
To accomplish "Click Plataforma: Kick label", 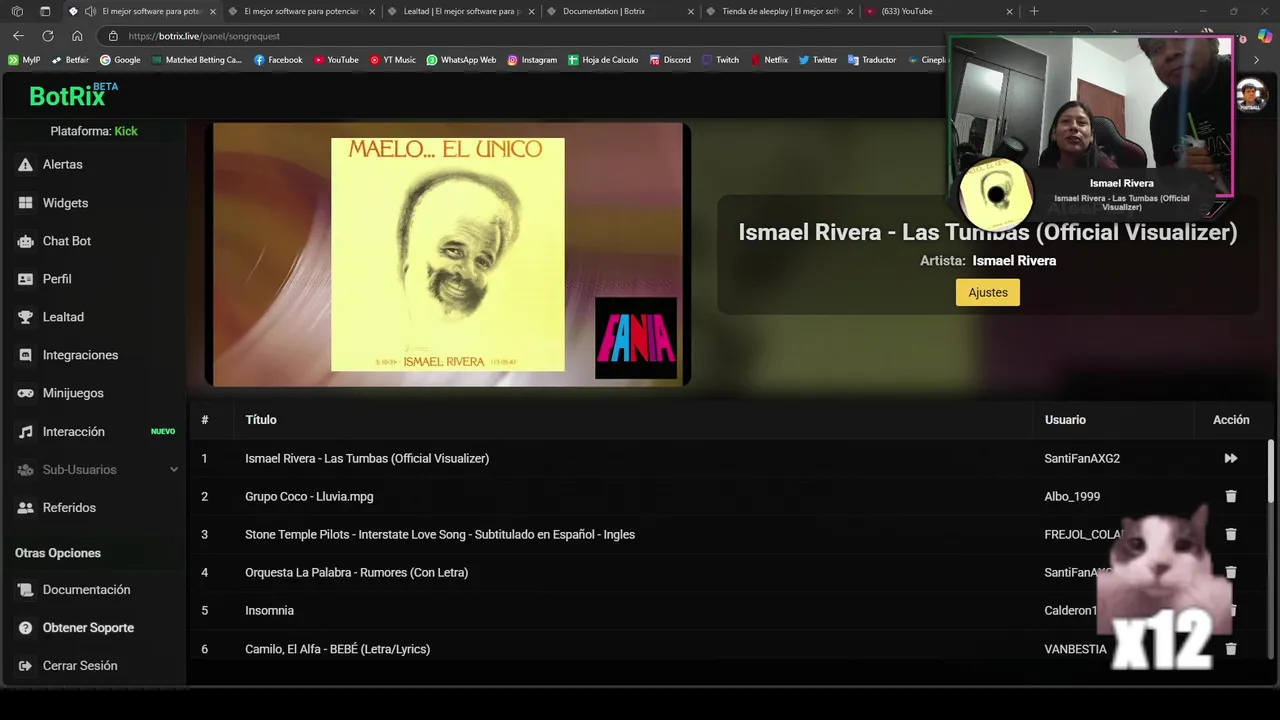I will (x=94, y=131).
